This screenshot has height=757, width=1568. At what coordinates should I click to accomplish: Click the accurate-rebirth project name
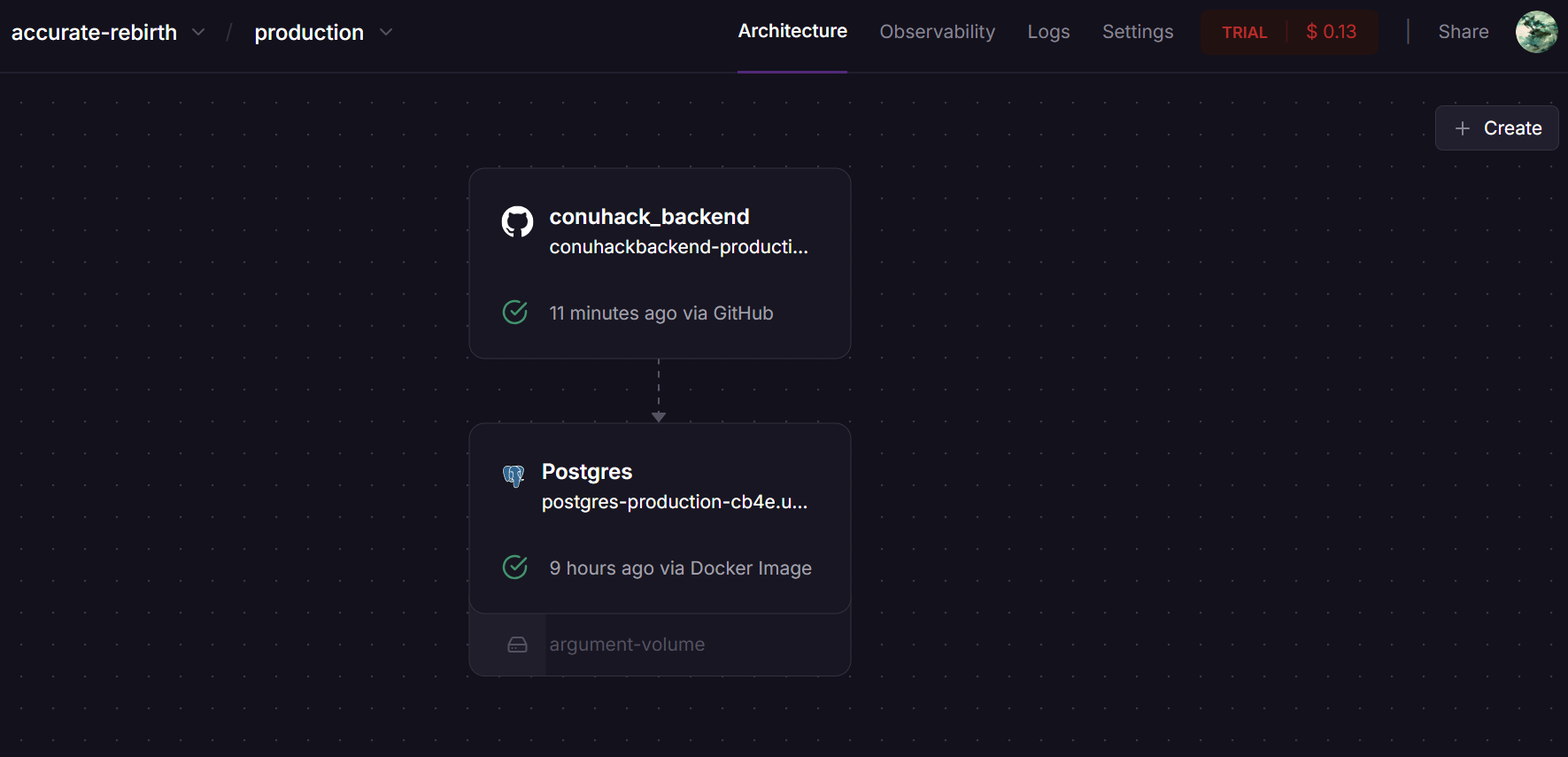[94, 33]
